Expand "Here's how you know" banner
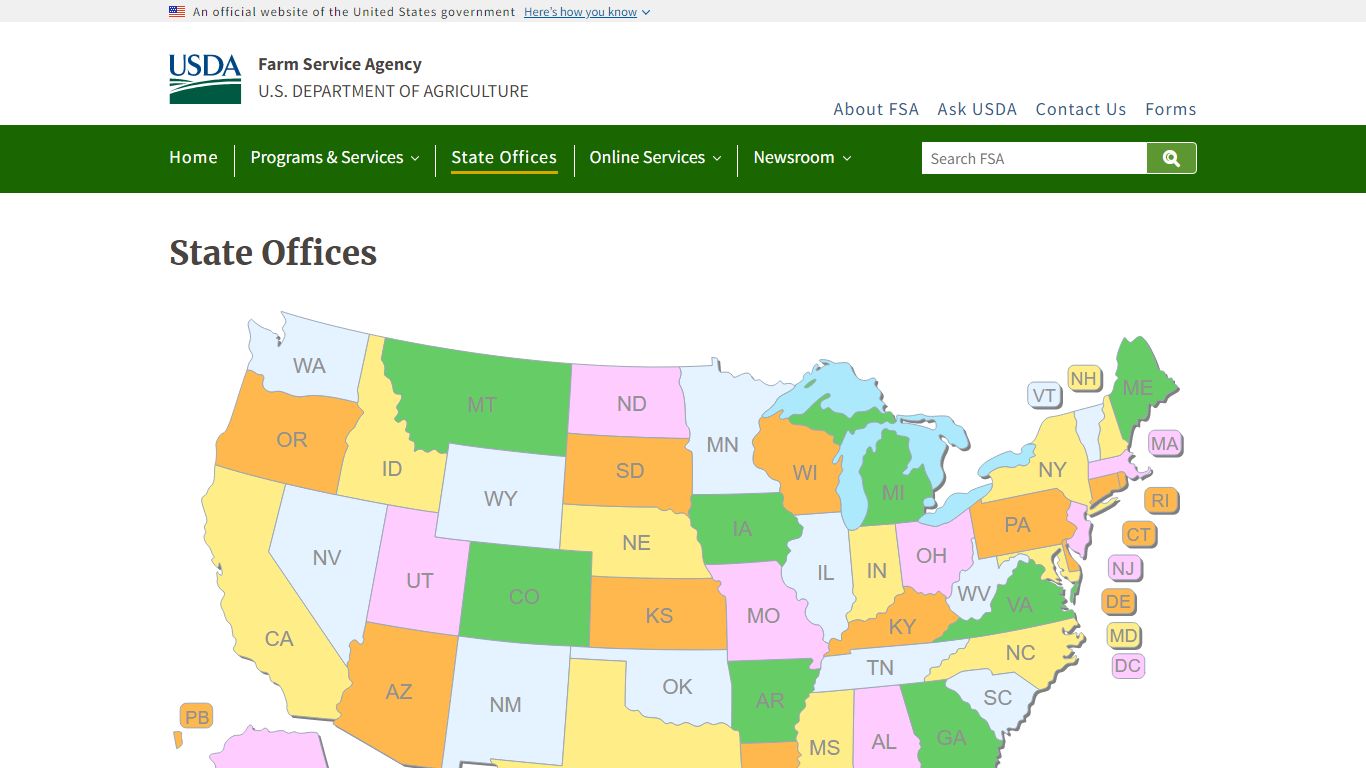 coord(587,12)
